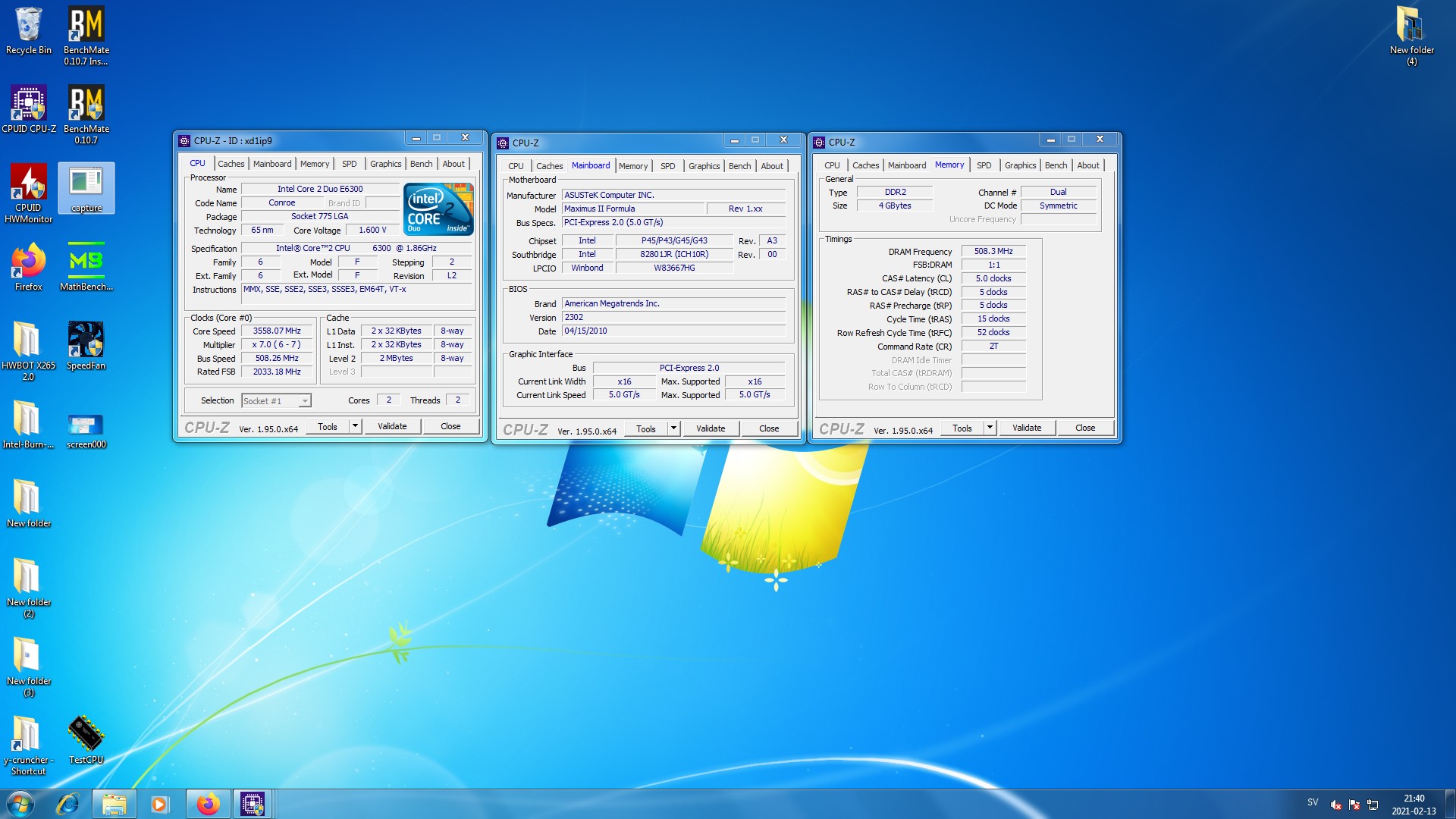
Task: Click Firefox icon in taskbar
Action: (207, 804)
